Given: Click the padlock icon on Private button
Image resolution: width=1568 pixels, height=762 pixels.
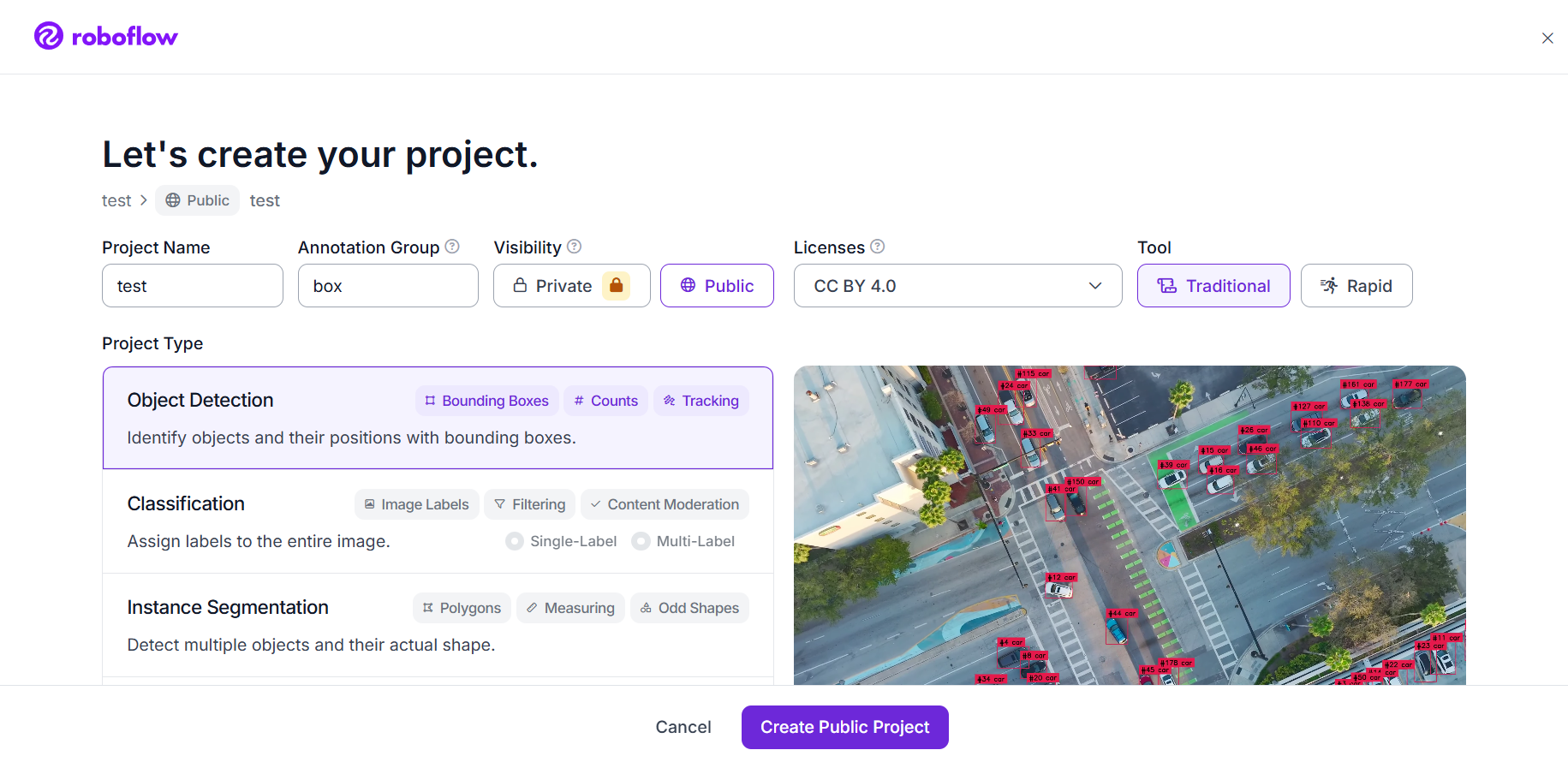Looking at the screenshot, I should point(520,285).
